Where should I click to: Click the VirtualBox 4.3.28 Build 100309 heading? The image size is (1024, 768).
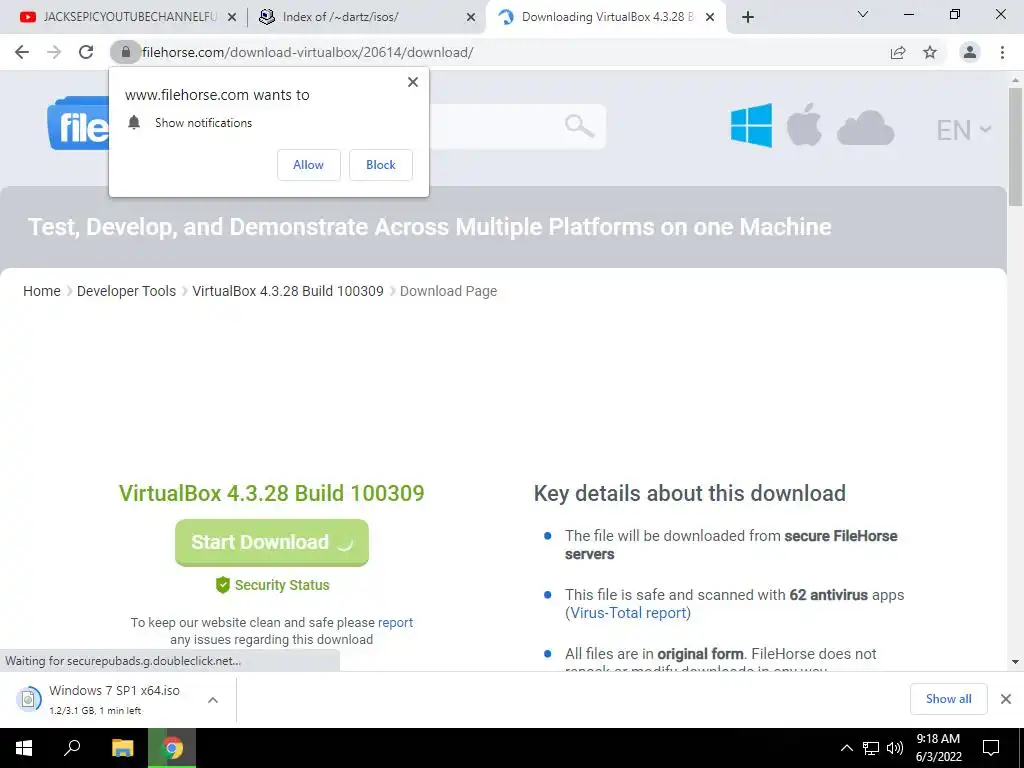pyautogui.click(x=272, y=493)
